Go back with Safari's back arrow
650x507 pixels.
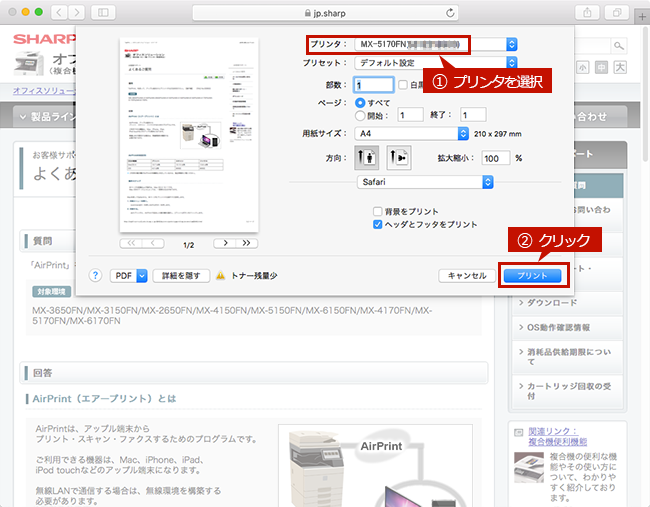[59, 12]
